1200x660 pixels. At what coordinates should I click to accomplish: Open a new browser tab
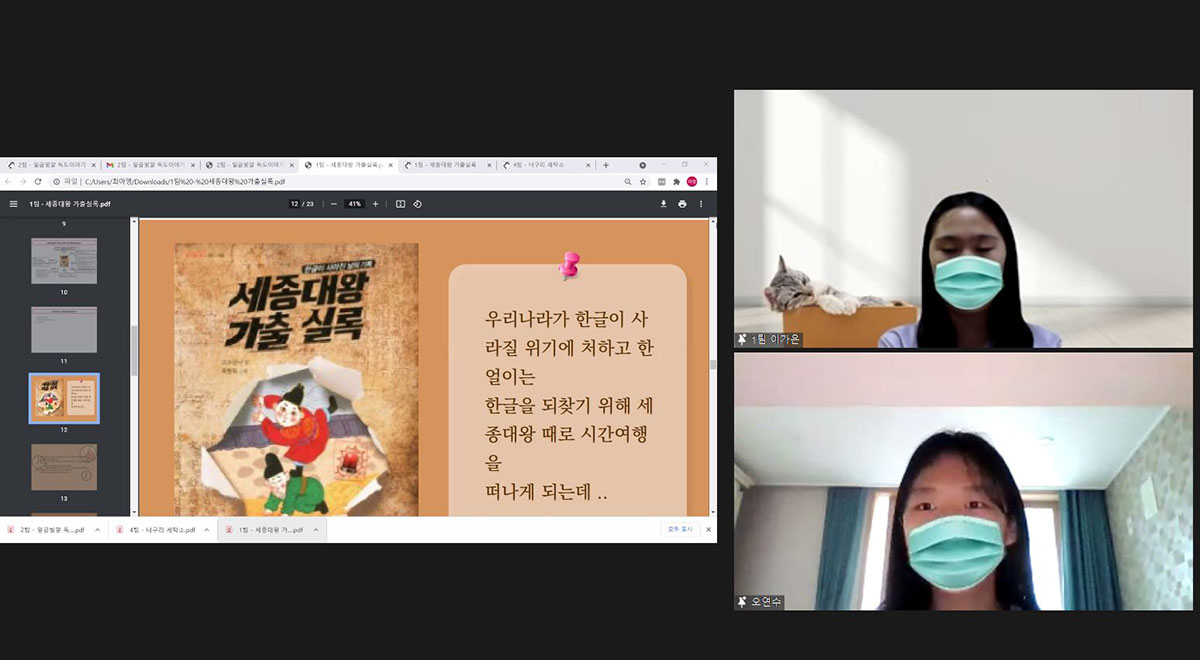(606, 165)
